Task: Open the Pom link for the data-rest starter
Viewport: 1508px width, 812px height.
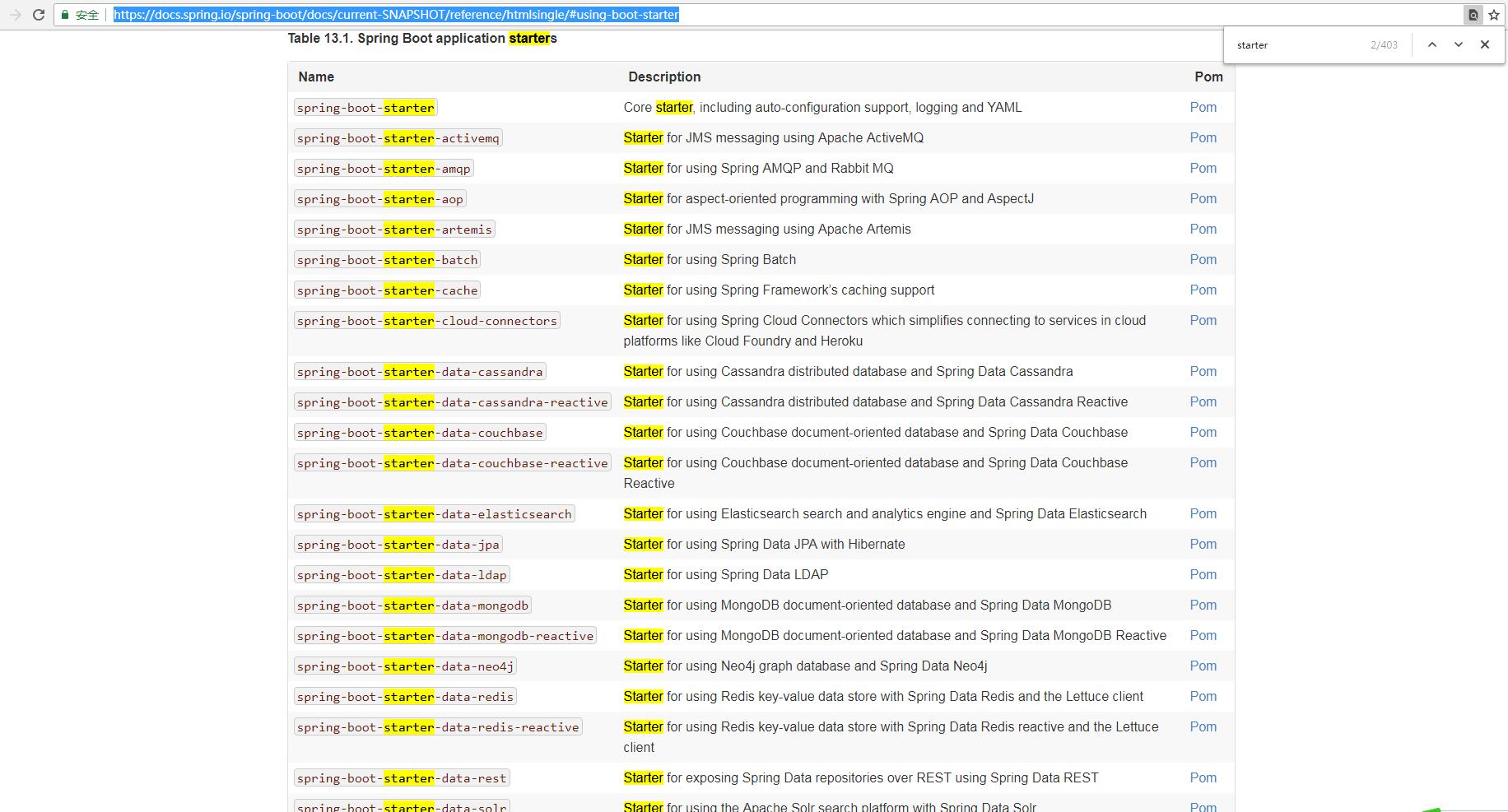Action: coord(1203,777)
